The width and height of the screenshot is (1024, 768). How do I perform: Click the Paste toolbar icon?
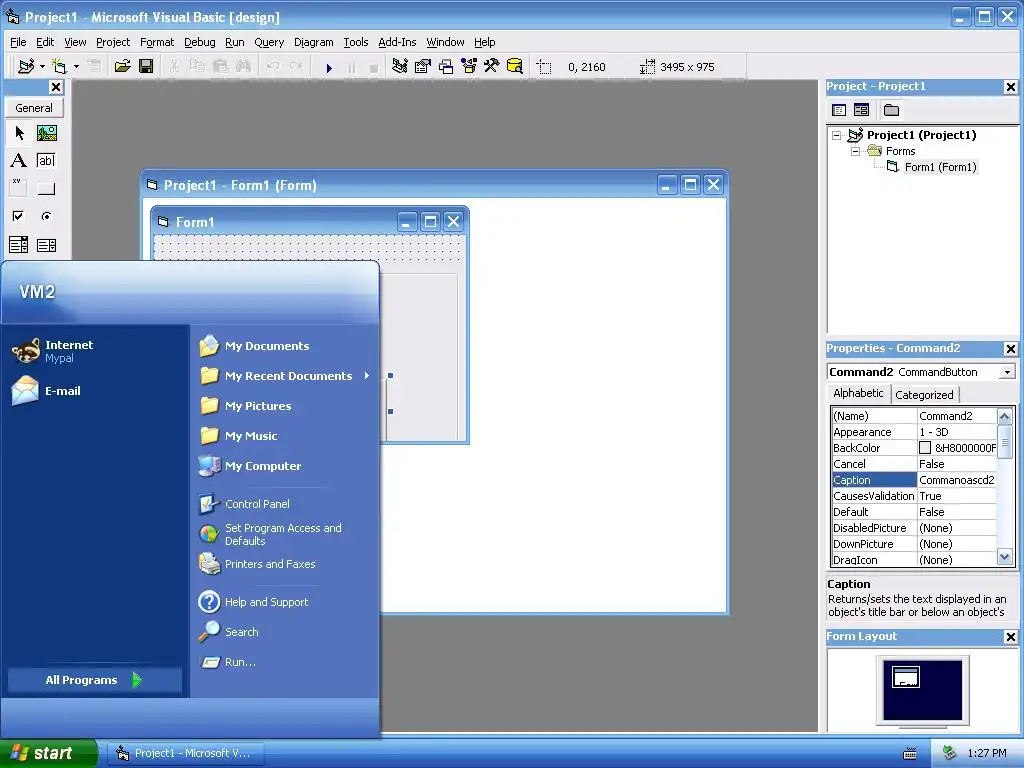click(220, 66)
